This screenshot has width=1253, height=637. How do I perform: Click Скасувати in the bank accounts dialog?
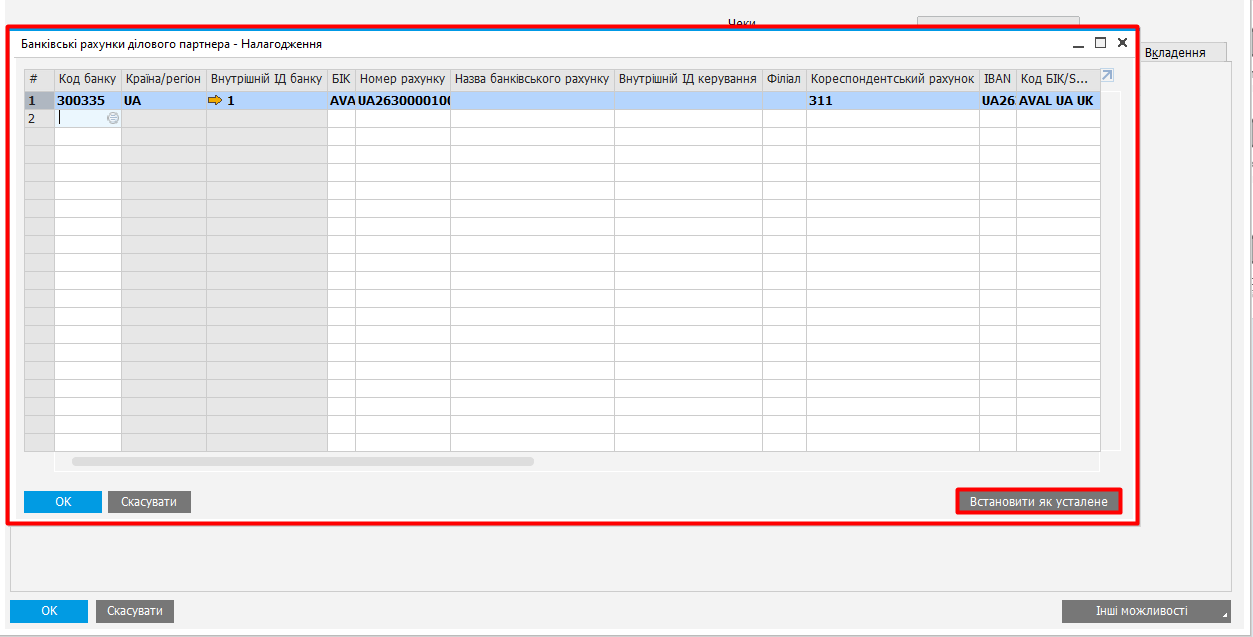pyautogui.click(x=149, y=502)
